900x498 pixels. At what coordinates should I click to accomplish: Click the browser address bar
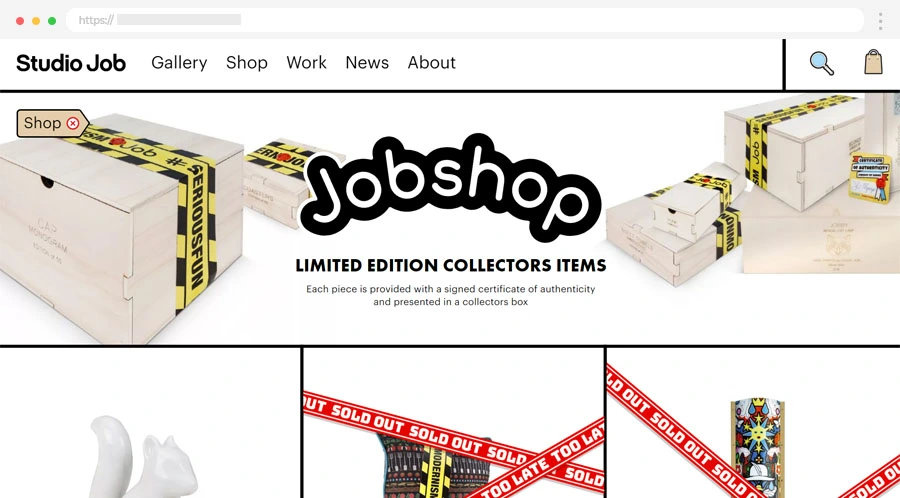click(465, 20)
